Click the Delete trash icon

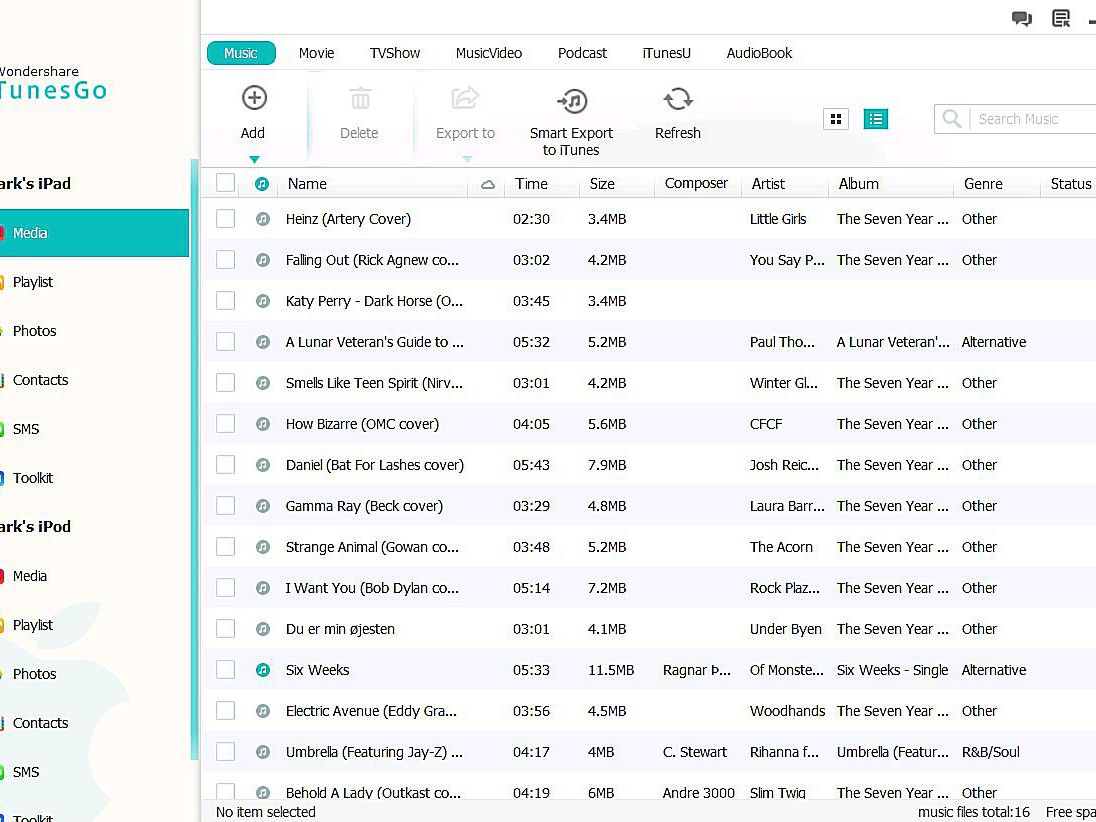360,99
